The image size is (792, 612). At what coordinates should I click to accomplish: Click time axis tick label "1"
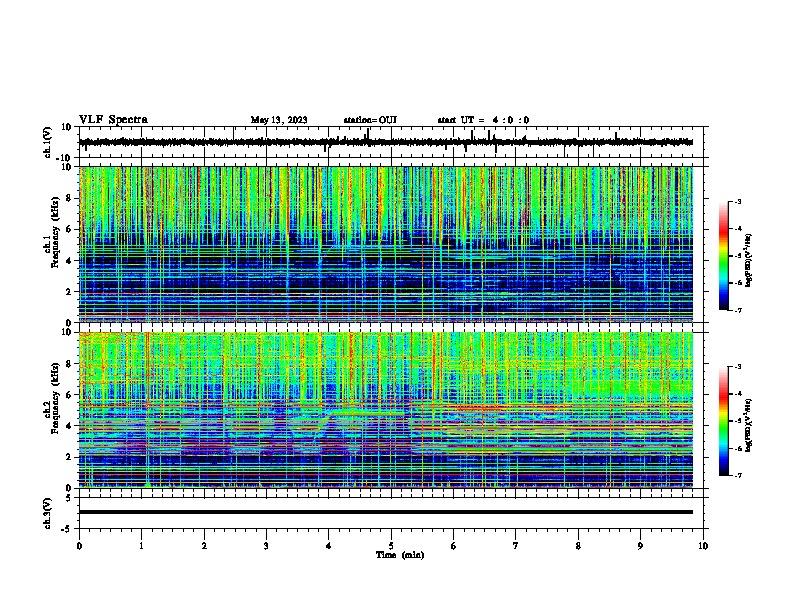(142, 546)
